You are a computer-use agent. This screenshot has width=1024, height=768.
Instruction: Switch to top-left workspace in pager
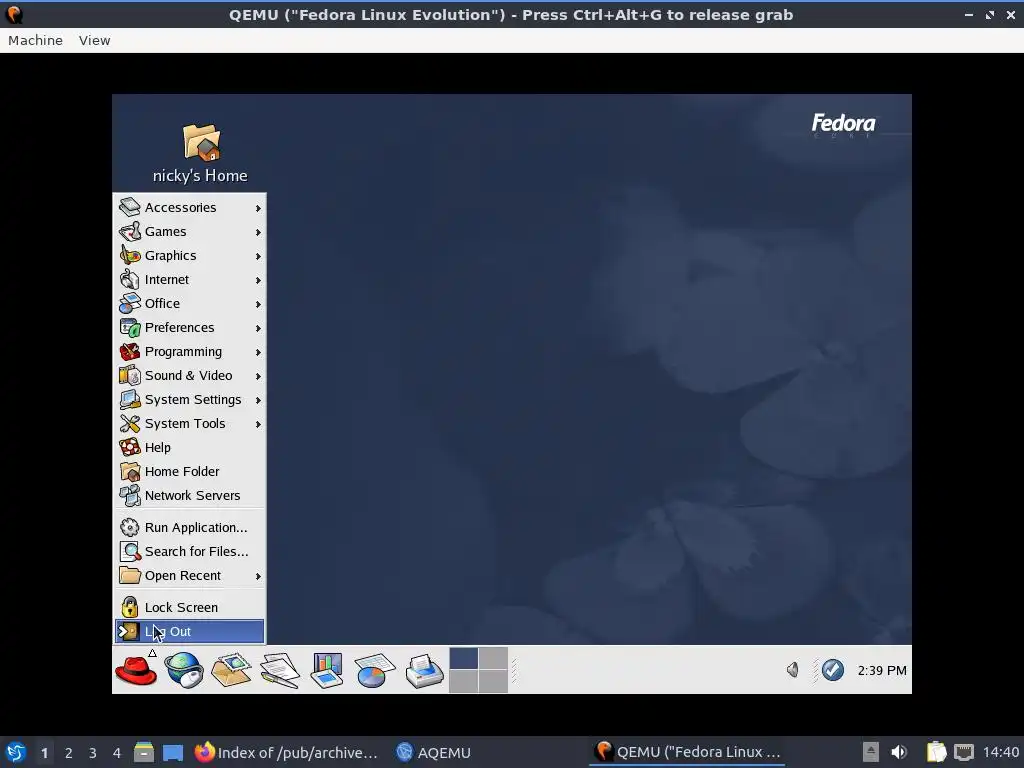coord(464,658)
